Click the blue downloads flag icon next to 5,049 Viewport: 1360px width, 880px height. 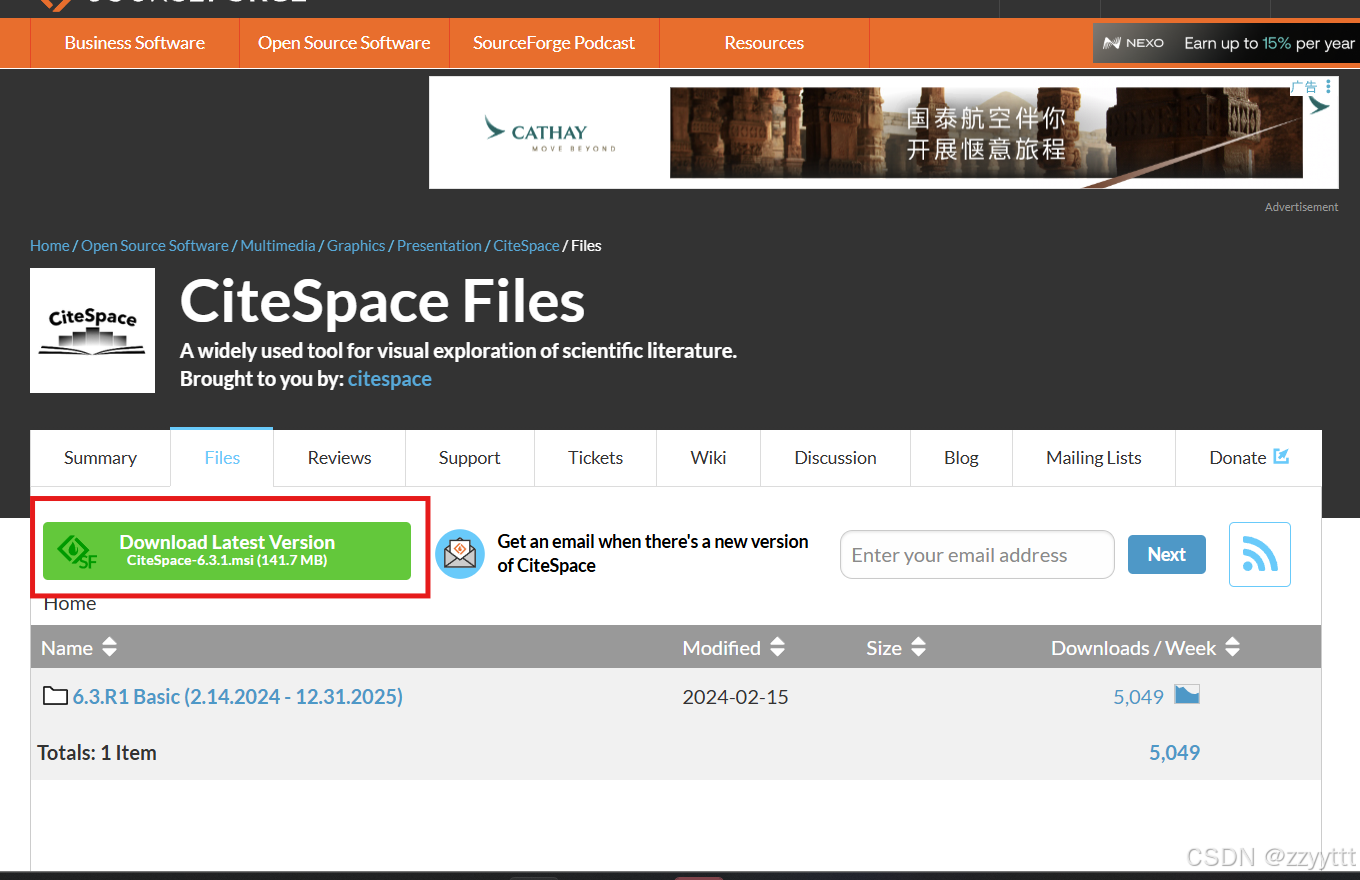point(1186,693)
